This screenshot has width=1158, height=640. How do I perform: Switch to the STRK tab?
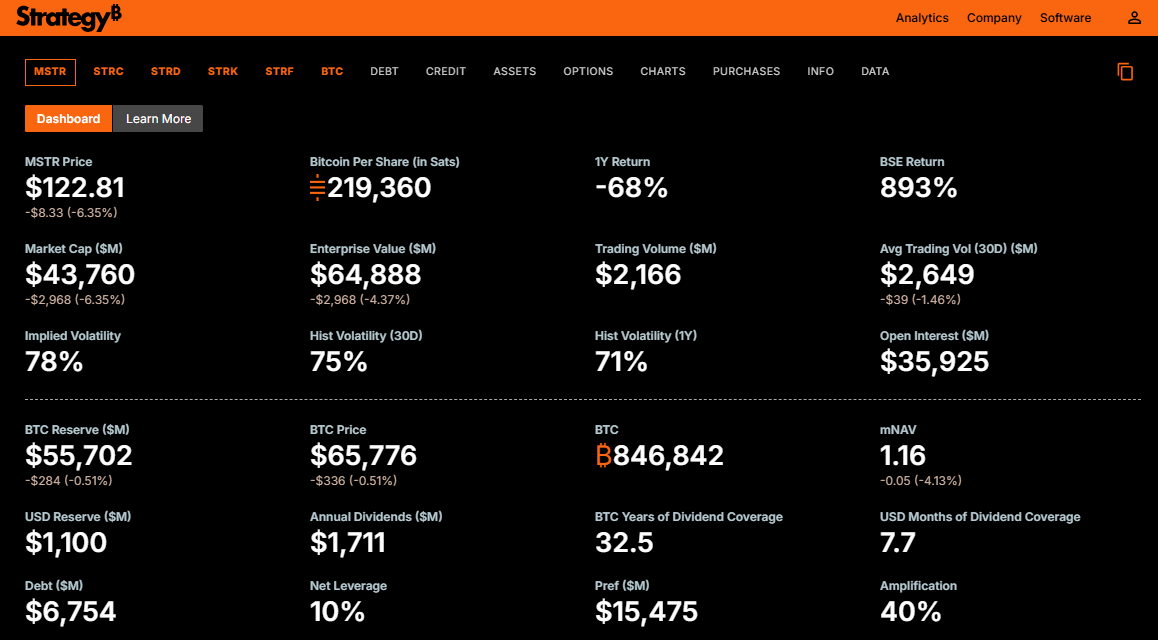coord(222,72)
